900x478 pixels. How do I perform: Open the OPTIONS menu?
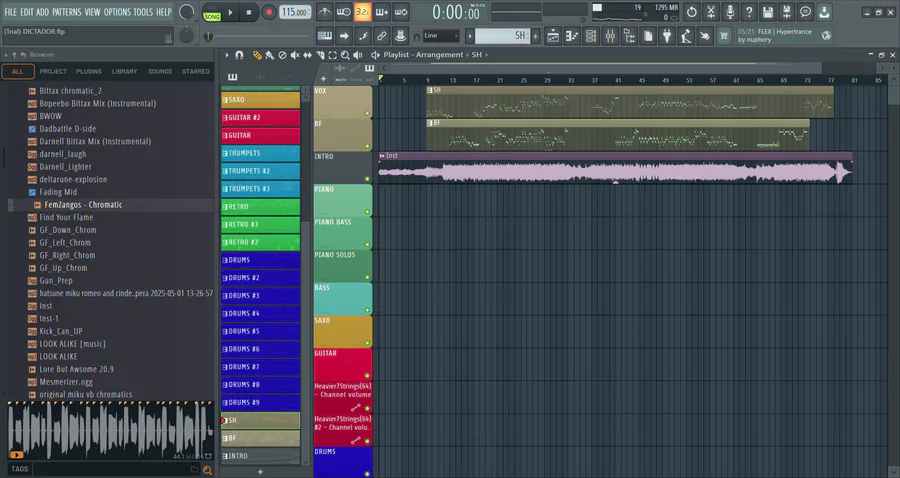117,11
